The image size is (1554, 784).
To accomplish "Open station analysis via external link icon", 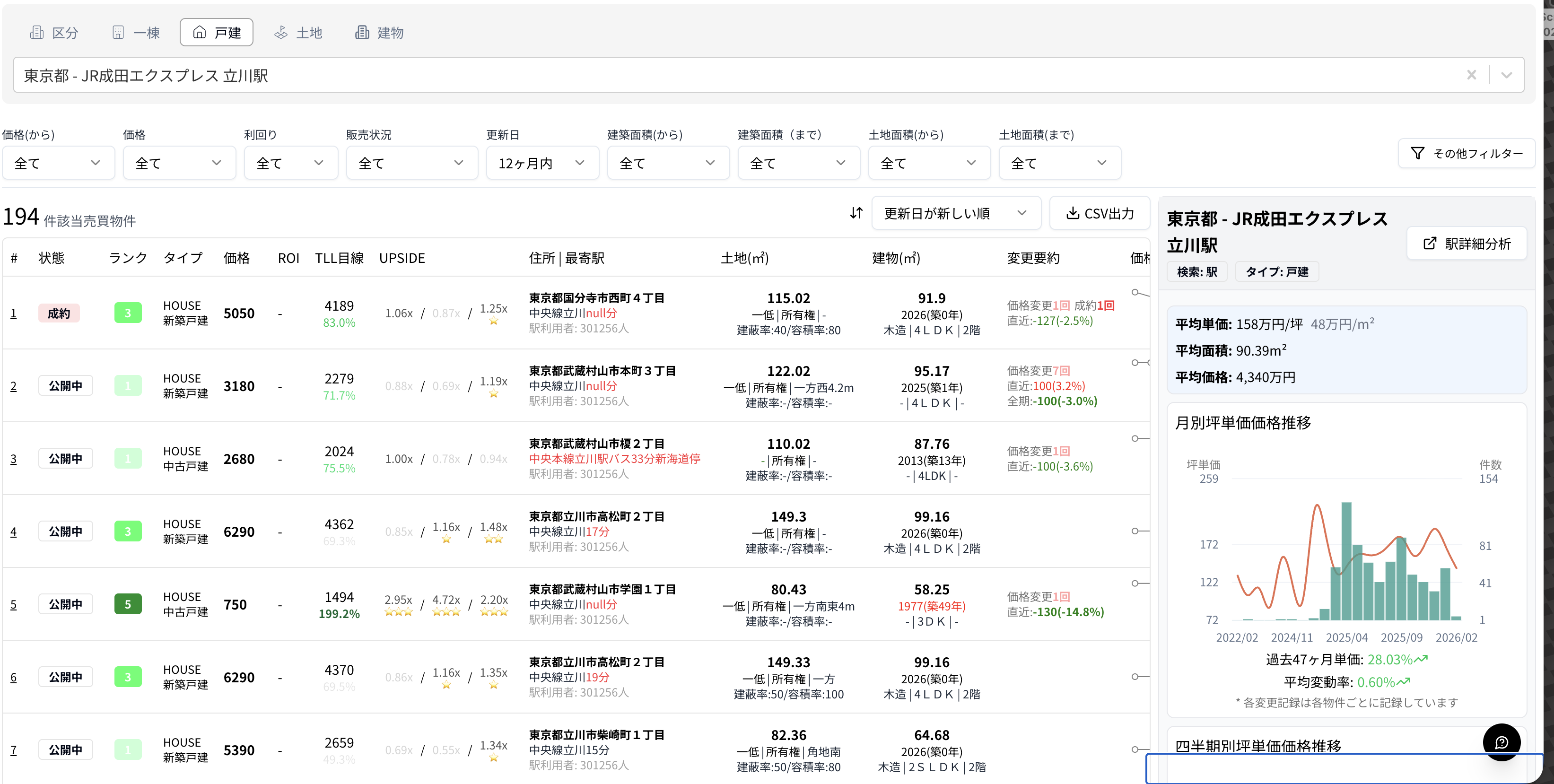I will [1430, 243].
